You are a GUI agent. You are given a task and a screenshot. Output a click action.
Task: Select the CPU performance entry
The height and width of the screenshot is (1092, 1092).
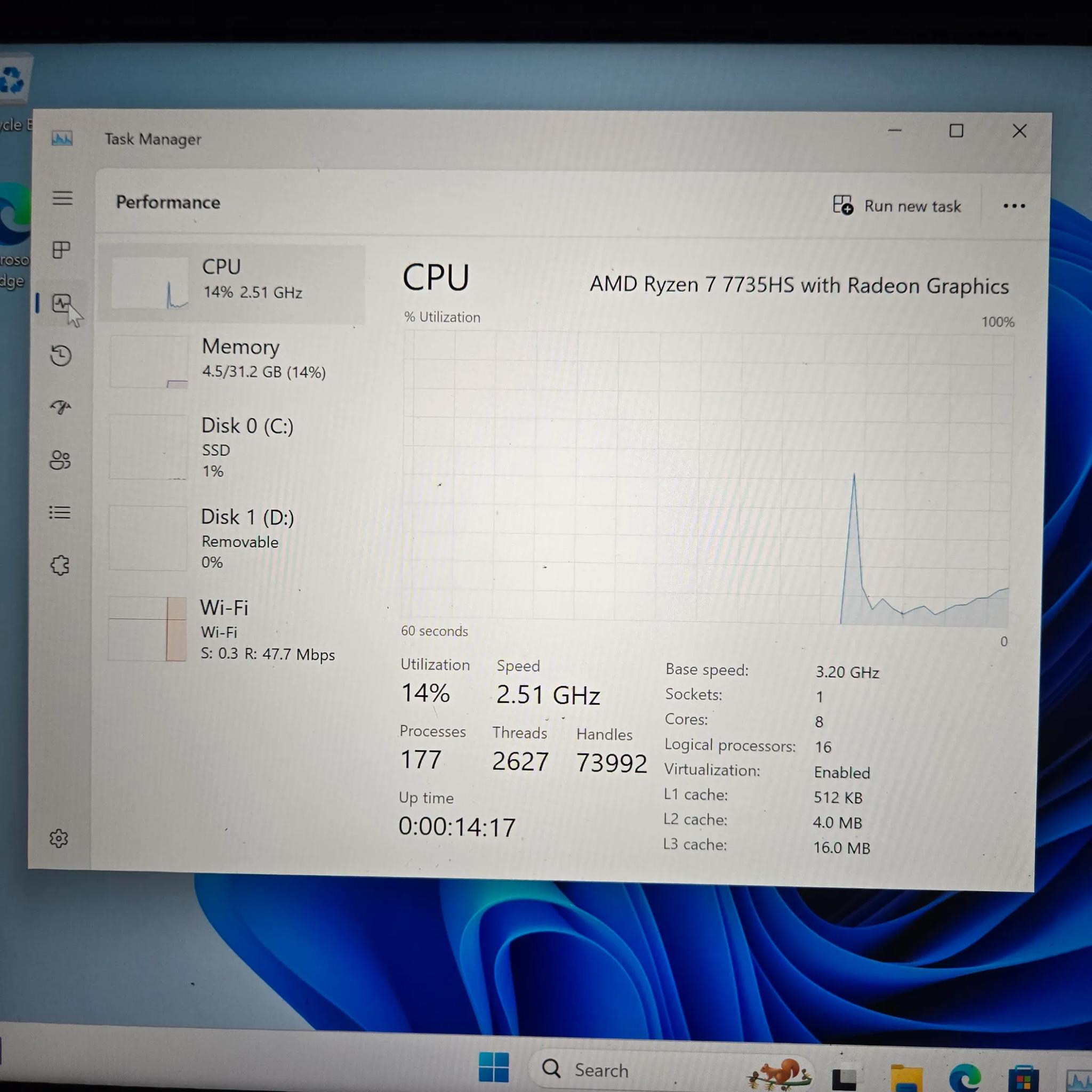click(232, 283)
